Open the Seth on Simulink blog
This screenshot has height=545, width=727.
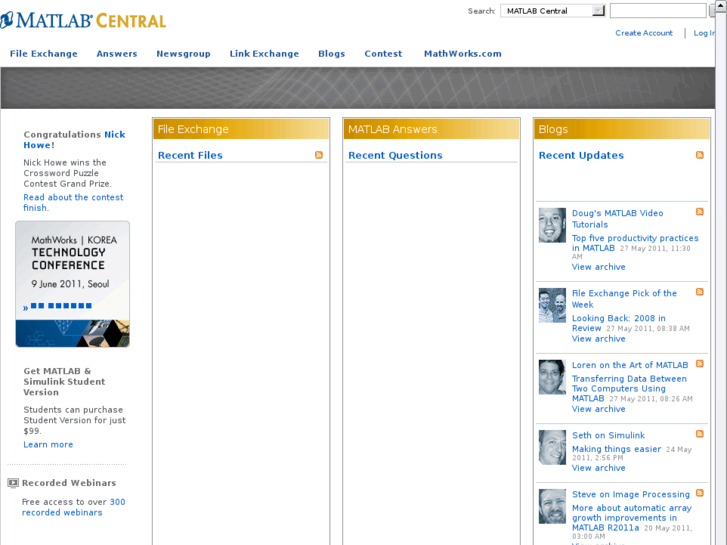click(x=608, y=435)
